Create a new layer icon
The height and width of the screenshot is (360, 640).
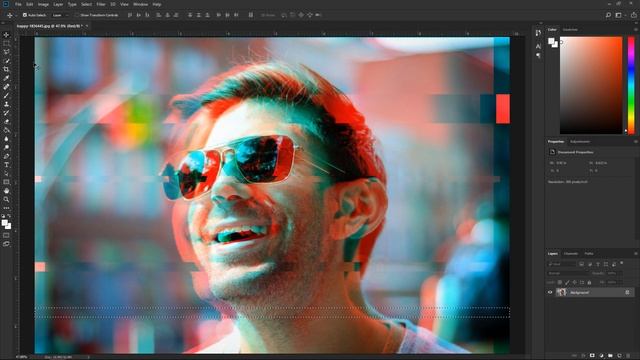(619, 356)
